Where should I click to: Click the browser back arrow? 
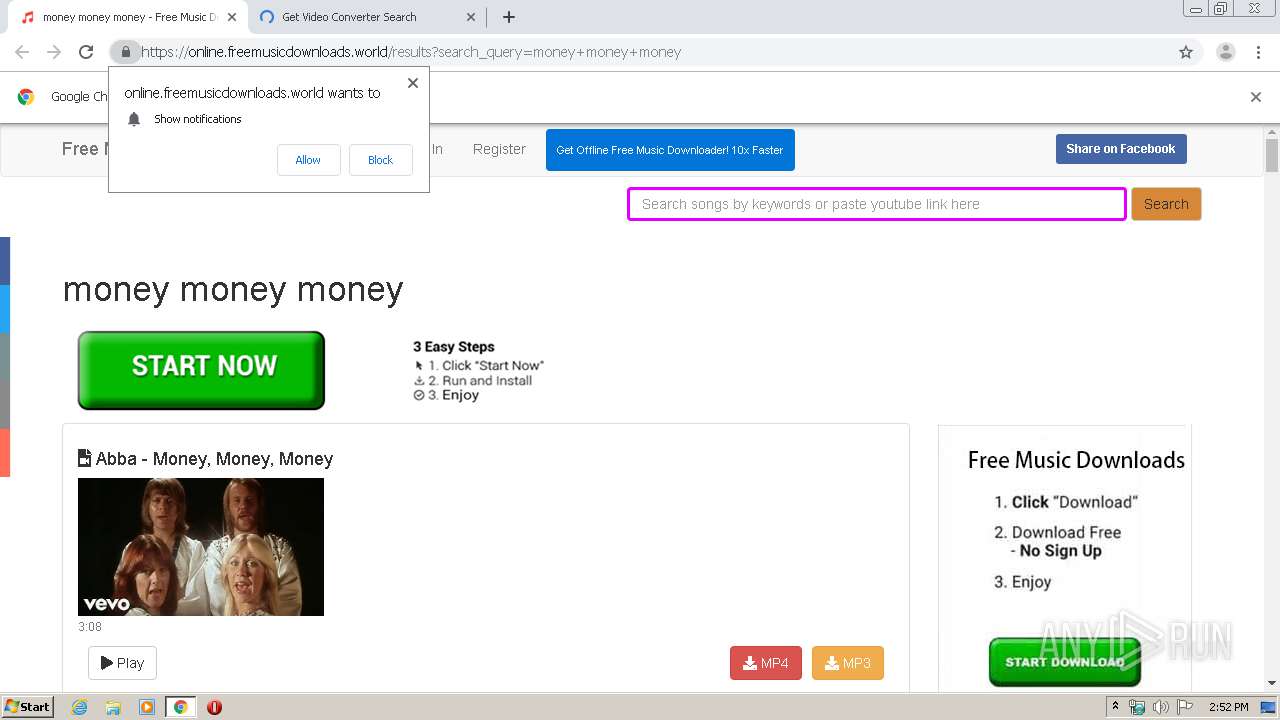[22, 52]
